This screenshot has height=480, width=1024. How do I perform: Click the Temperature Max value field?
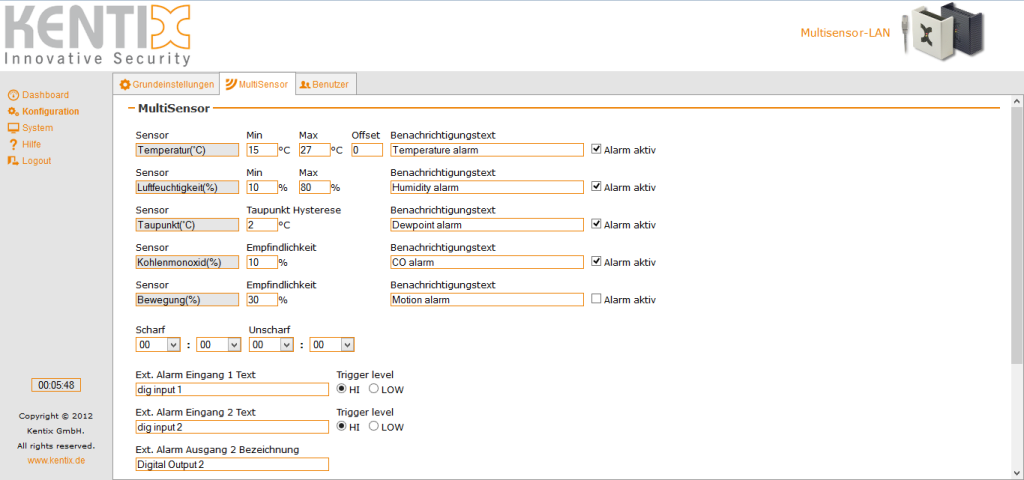[x=313, y=150]
